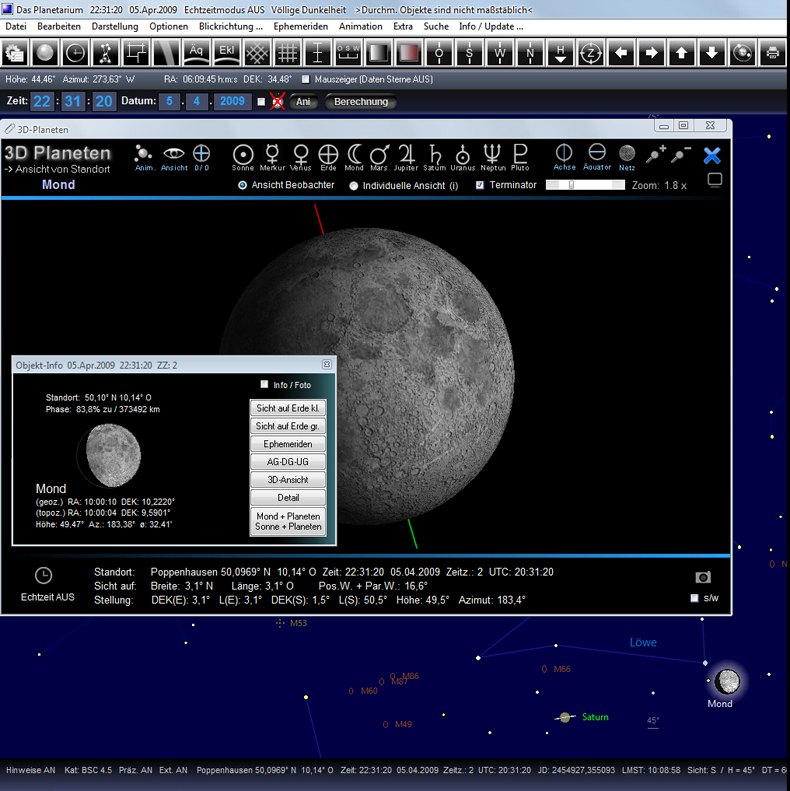Select the Saturn planet icon
Image resolution: width=790 pixels, height=791 pixels.
[435, 153]
